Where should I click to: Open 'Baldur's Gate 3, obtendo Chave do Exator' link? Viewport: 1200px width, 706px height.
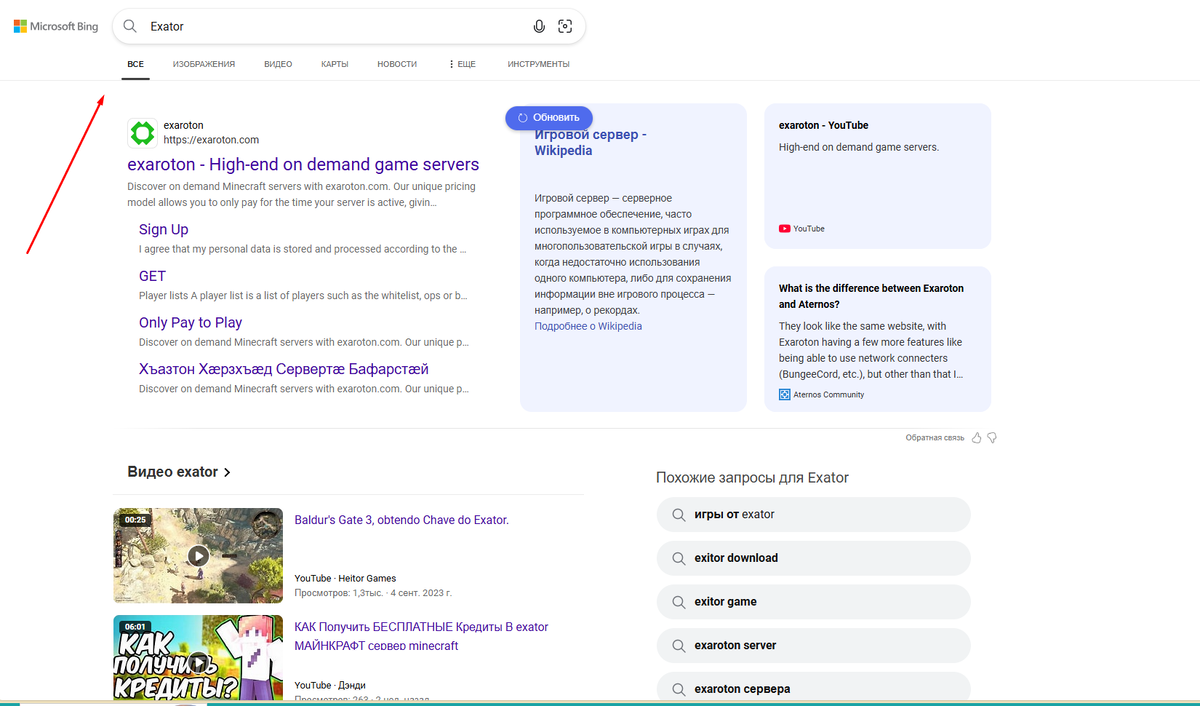[x=402, y=520]
